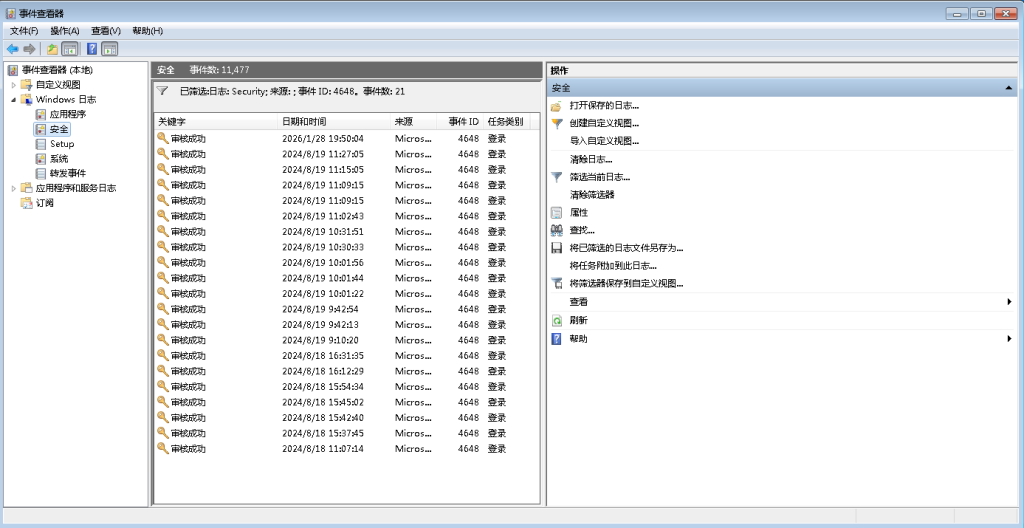Viewport: 1024px width, 528px height.
Task: Open the 查看(V) menu
Action: click(x=106, y=31)
